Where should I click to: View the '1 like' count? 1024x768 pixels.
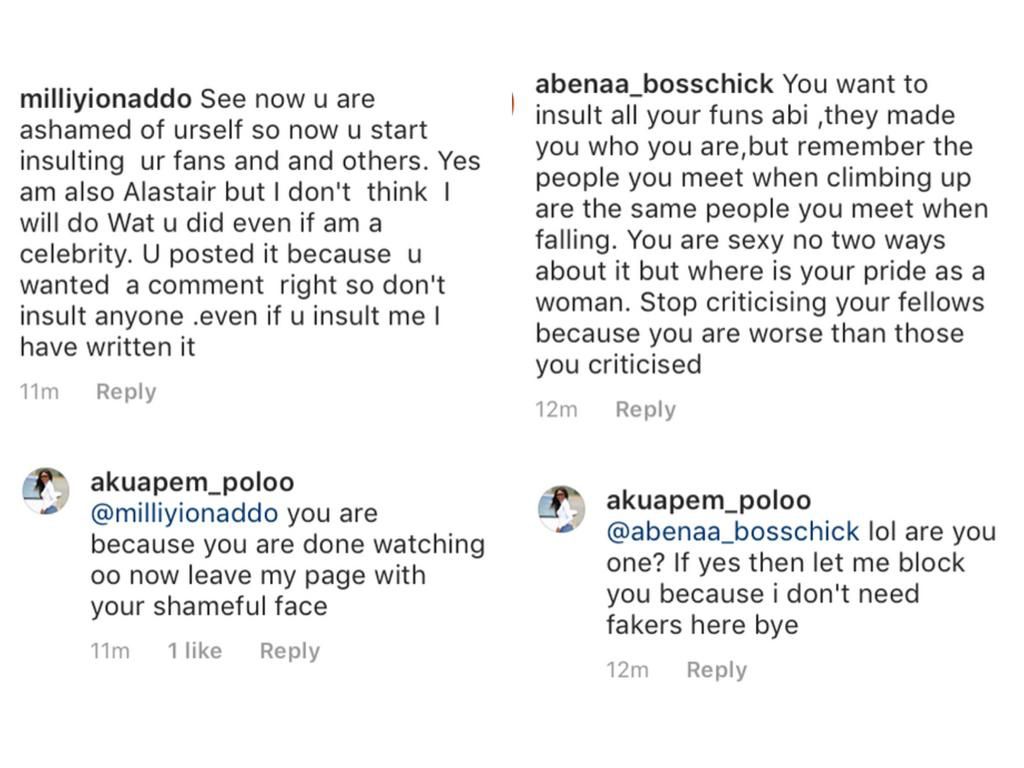[195, 650]
